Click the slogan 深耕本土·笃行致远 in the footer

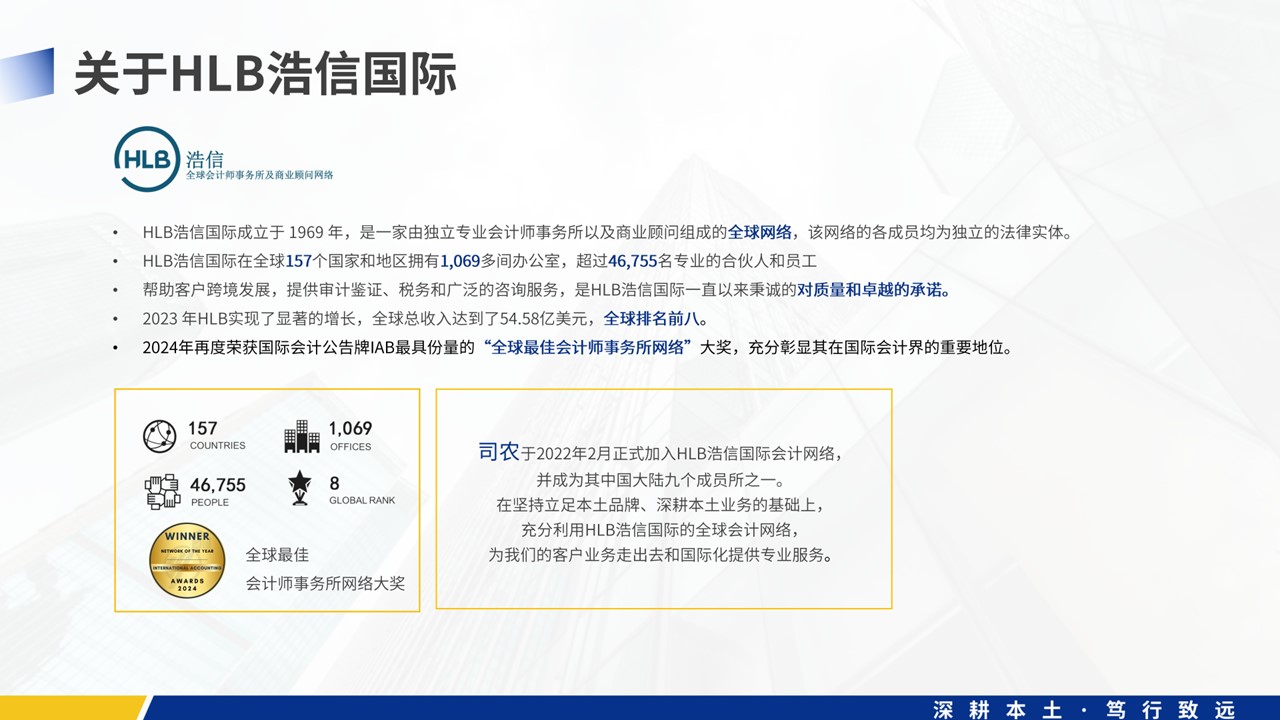(1084, 709)
